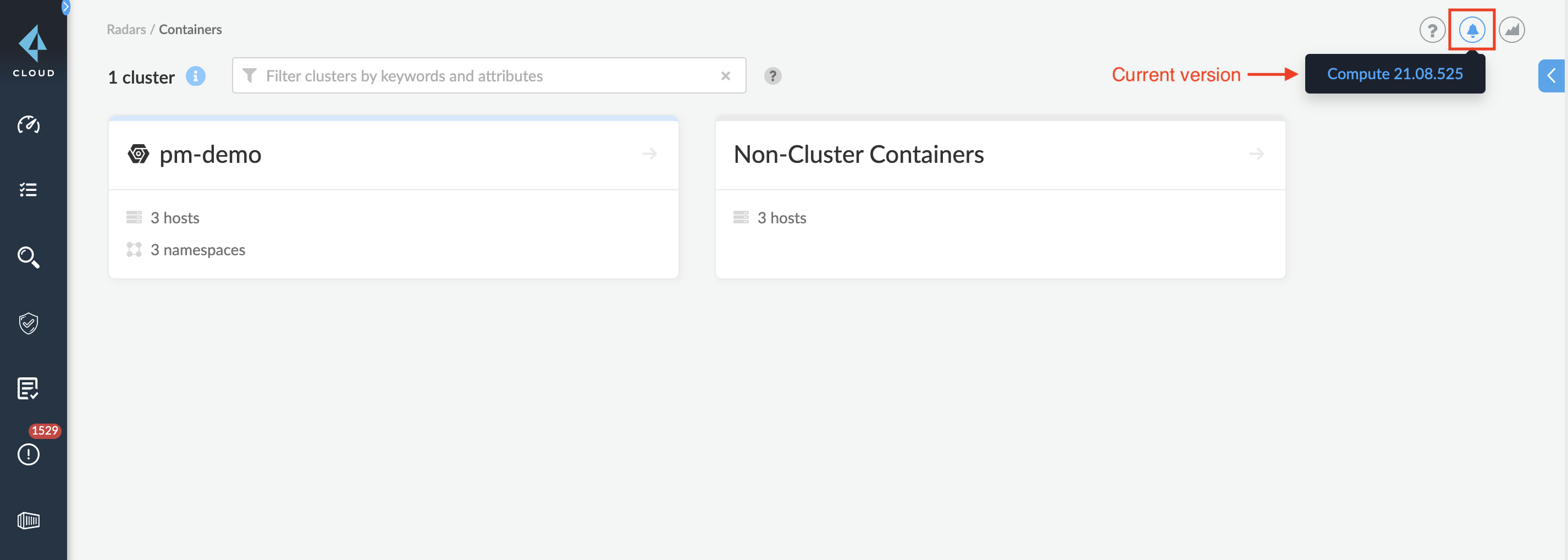Screen dimensions: 1568x560
Task: Open the Policies shield icon in sidebar
Action: (29, 323)
